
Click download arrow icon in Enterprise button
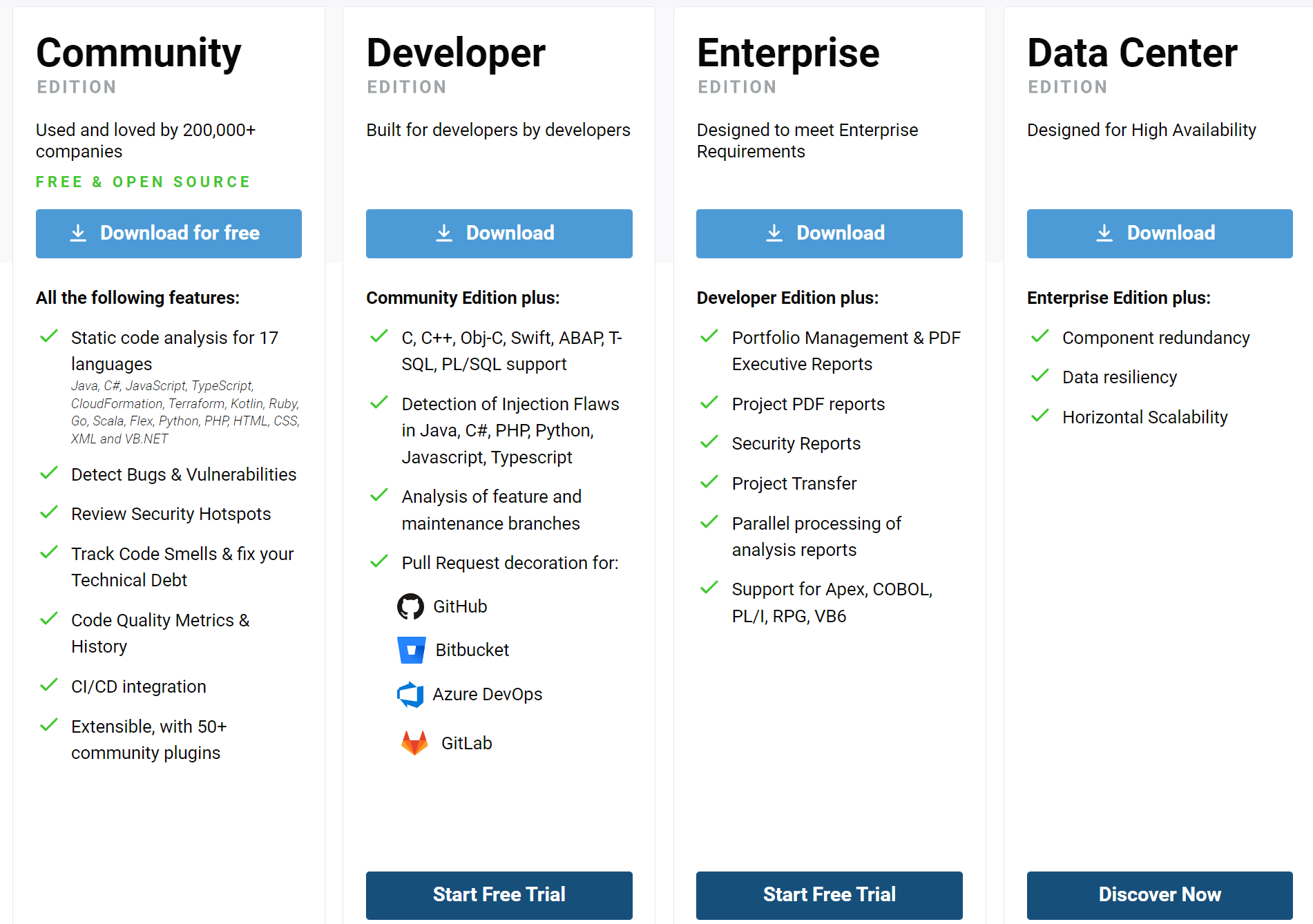(774, 233)
